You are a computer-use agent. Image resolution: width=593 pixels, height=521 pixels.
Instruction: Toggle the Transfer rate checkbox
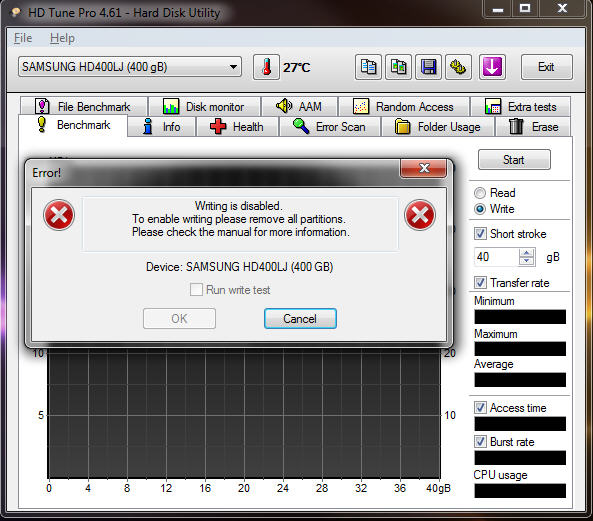click(480, 282)
